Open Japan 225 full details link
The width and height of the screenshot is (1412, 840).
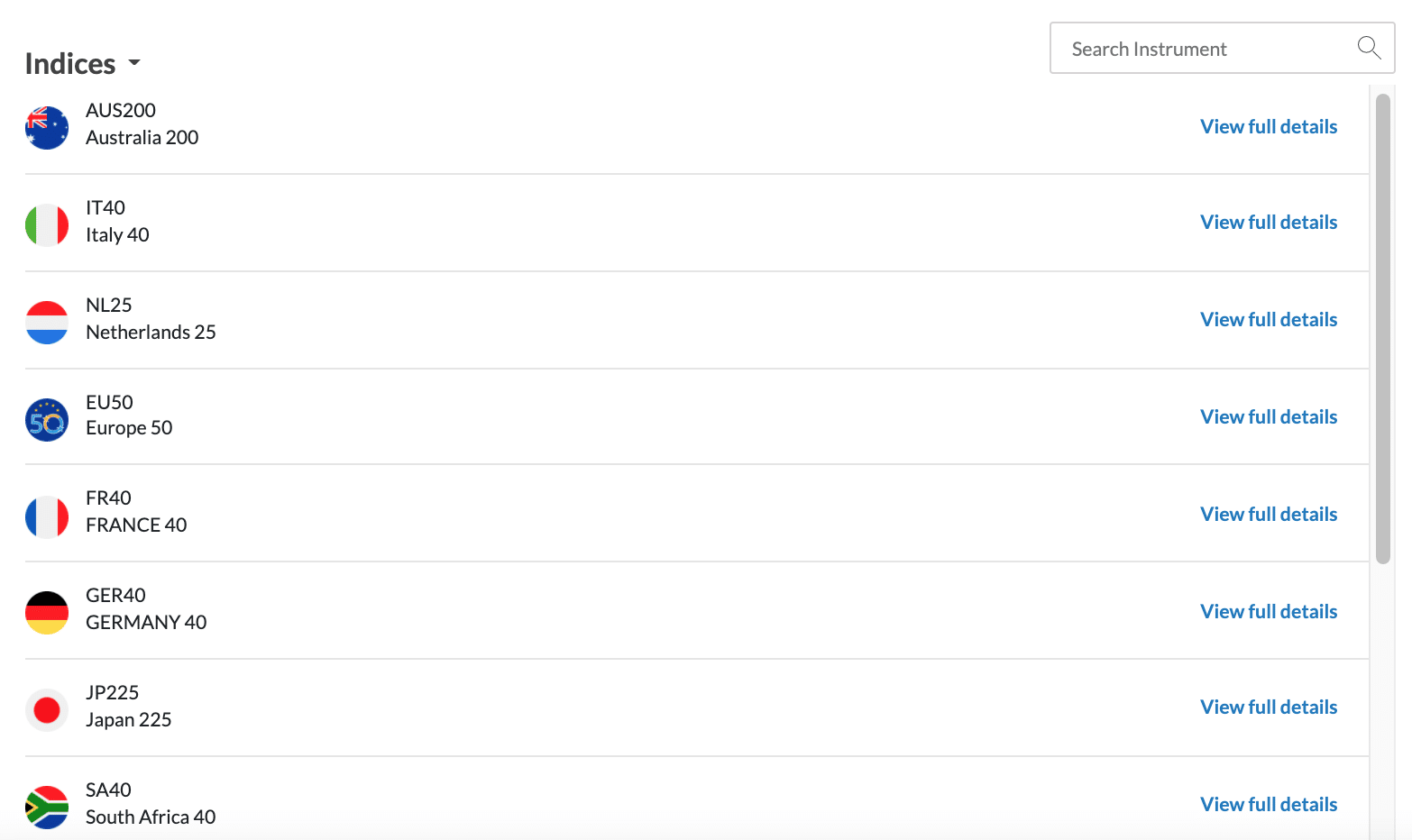click(1269, 708)
